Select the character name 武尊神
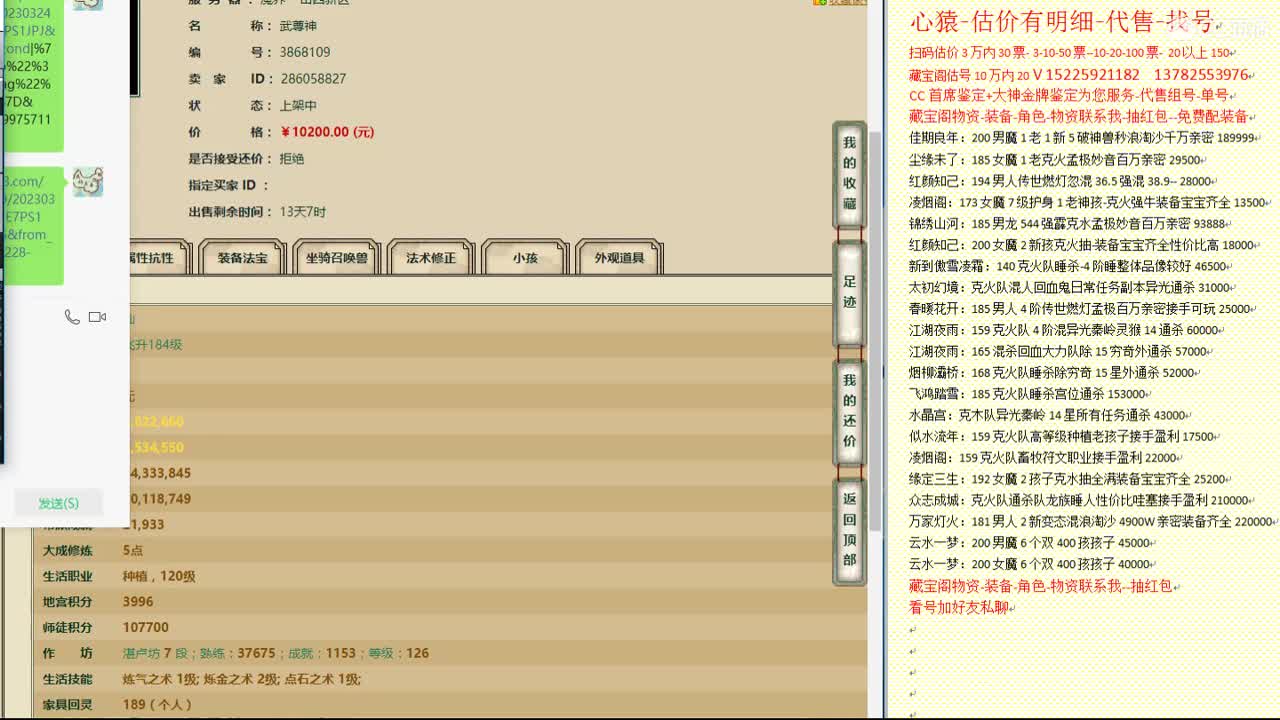1280x720 pixels. coord(298,26)
